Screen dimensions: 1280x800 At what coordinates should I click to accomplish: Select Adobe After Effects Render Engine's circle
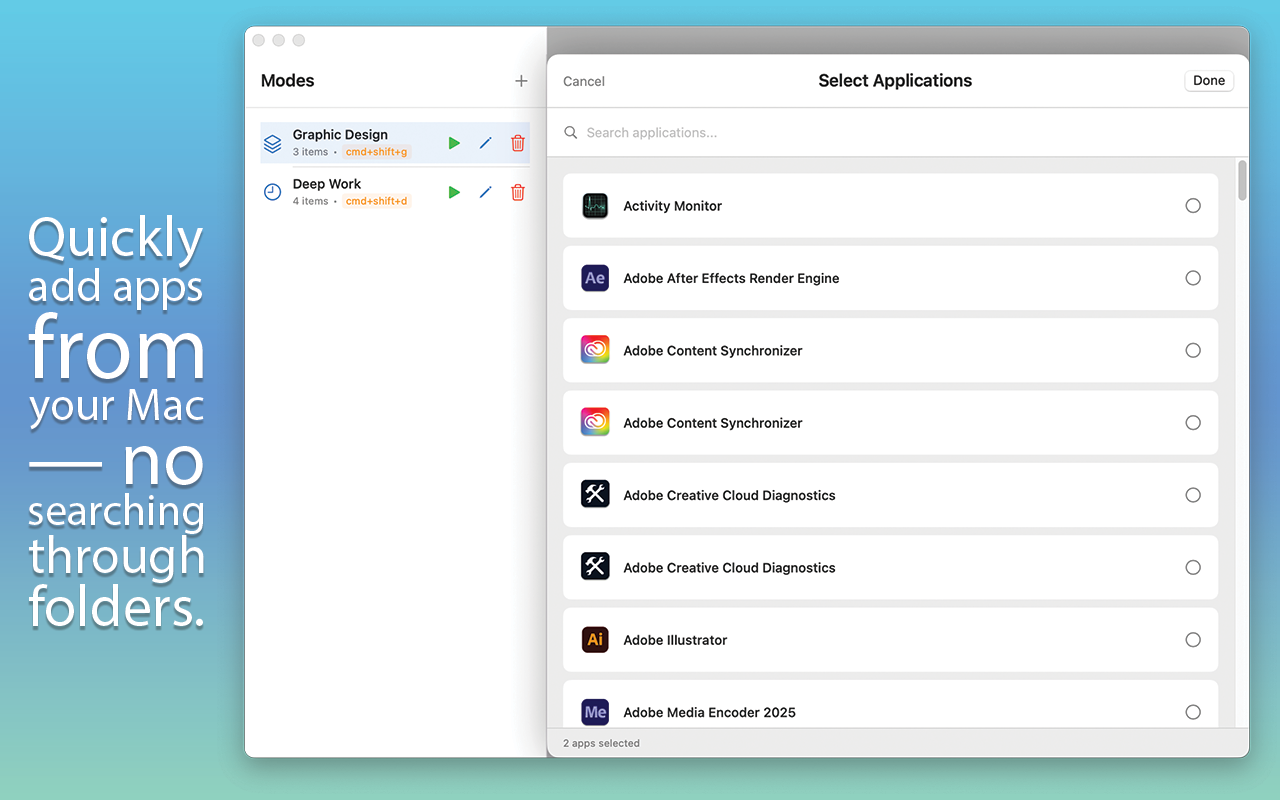tap(1193, 278)
